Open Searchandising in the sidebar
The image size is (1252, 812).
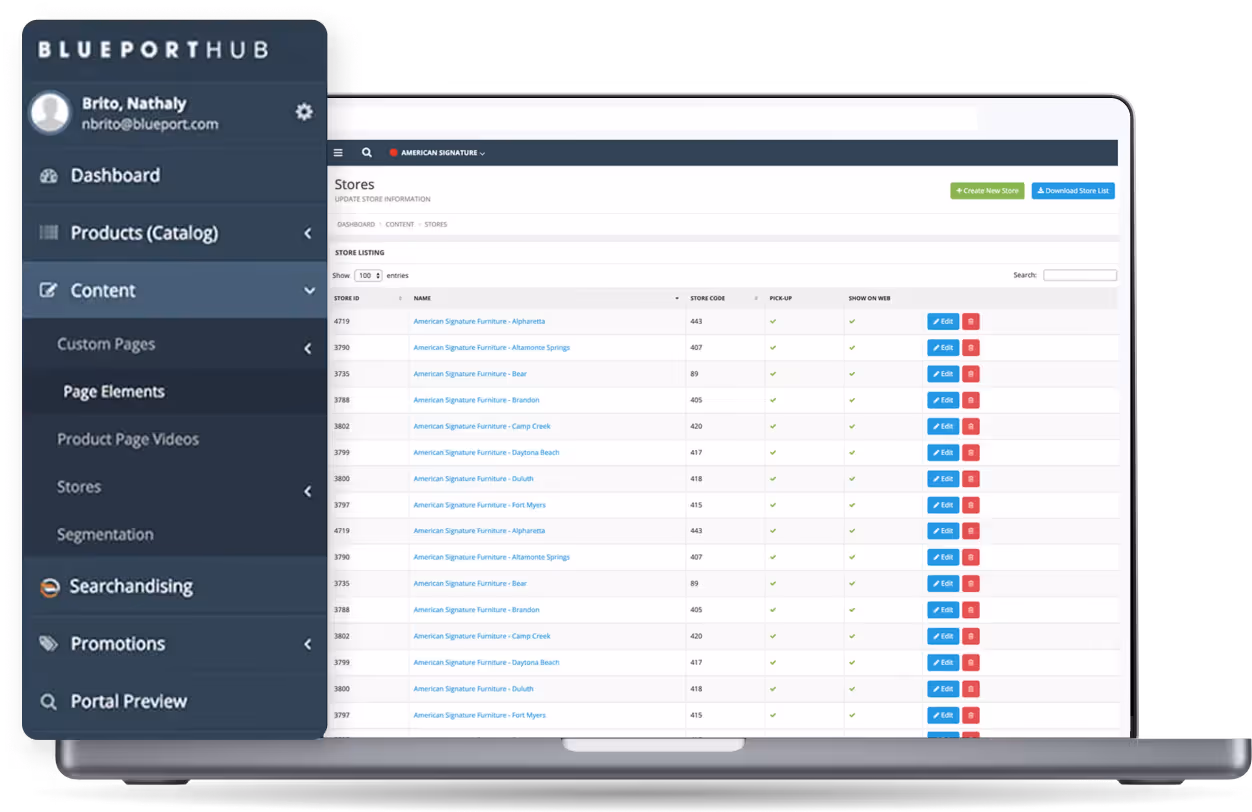(x=131, y=587)
